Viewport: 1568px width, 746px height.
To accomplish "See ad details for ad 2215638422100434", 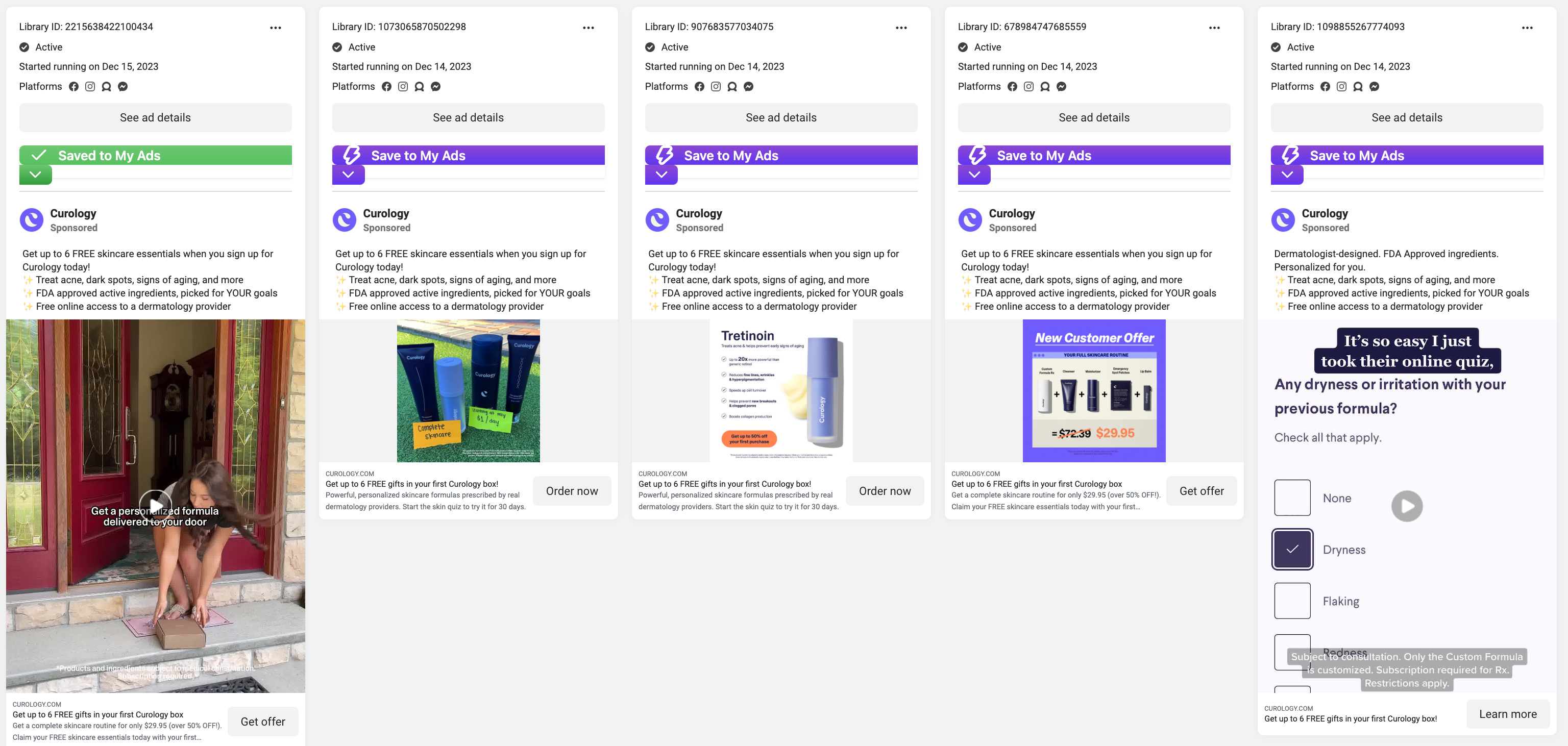I will coord(155,117).
